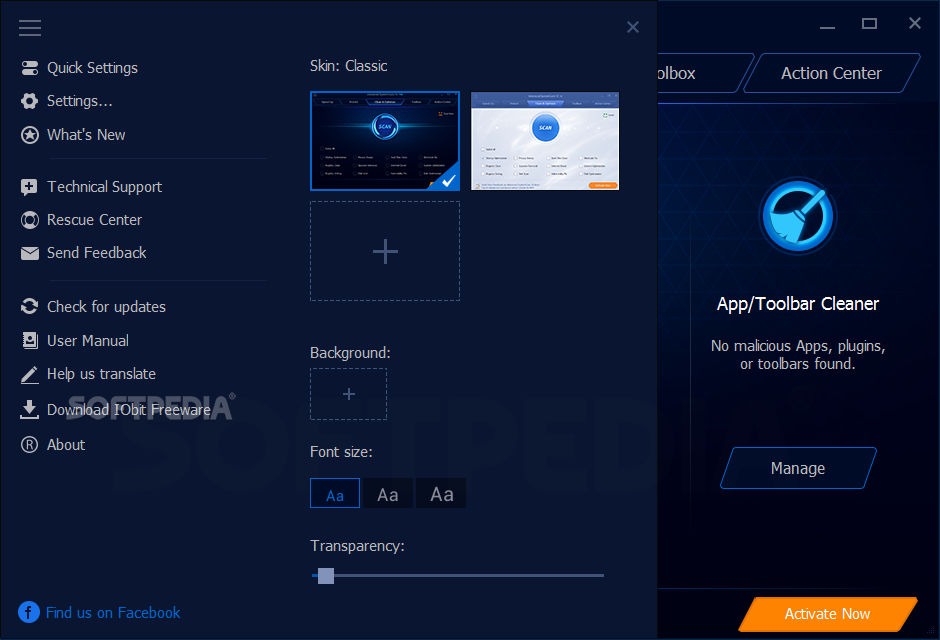Click the Download IObit Freeware arrow icon
The image size is (940, 640).
click(x=29, y=409)
